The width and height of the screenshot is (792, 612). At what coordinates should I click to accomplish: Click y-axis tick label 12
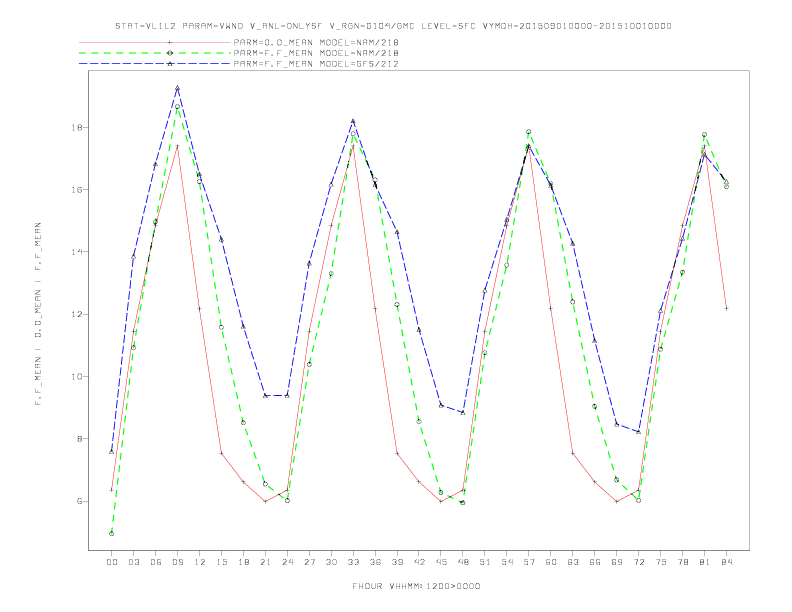tap(77, 314)
